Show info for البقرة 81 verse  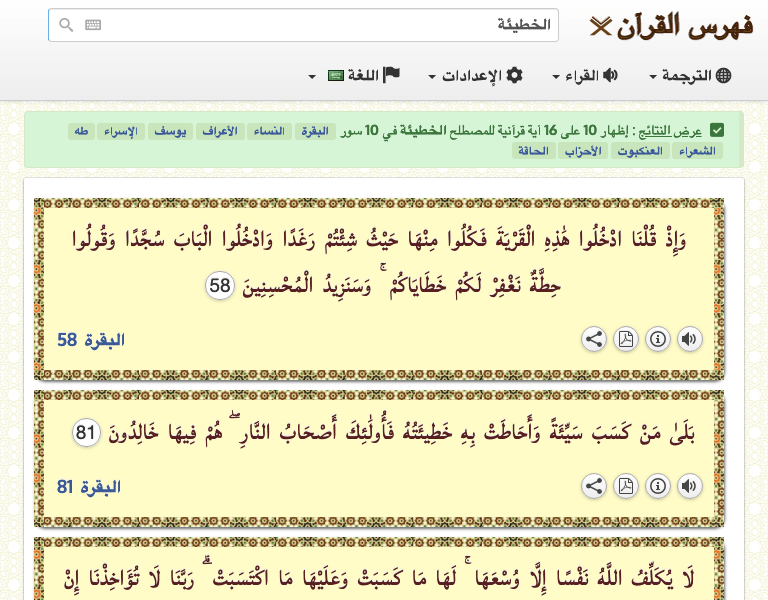(x=658, y=486)
